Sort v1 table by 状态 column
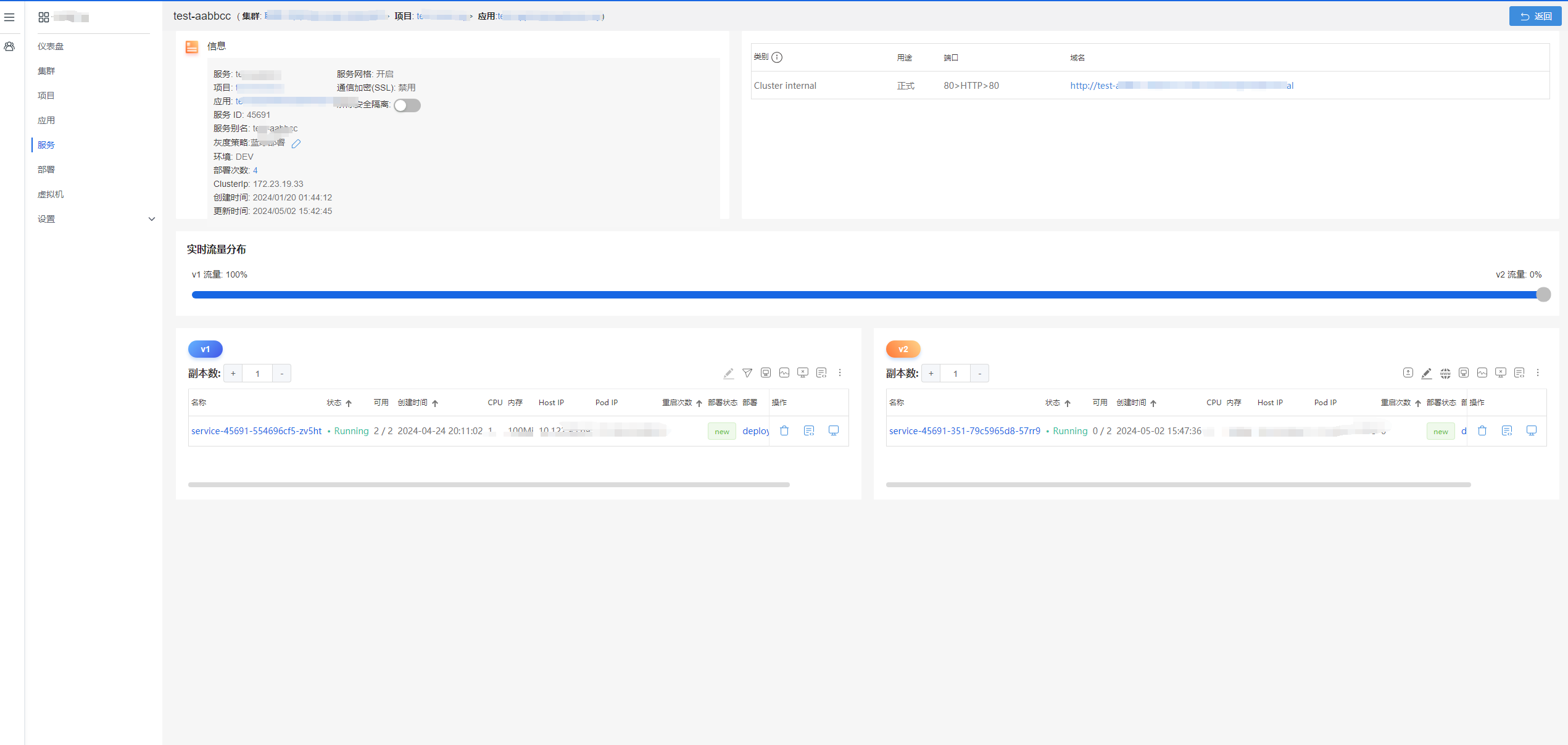Screen dimensions: 1568x745 tap(349, 403)
